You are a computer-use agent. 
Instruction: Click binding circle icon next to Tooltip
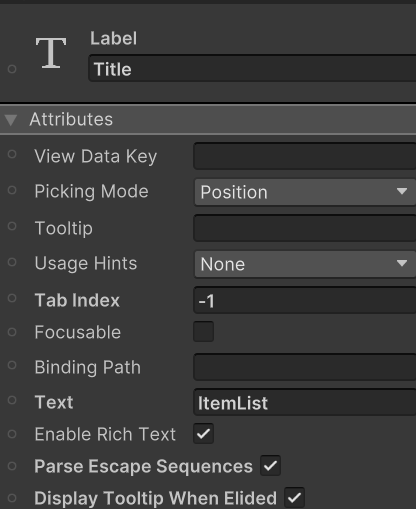[x=12, y=226]
